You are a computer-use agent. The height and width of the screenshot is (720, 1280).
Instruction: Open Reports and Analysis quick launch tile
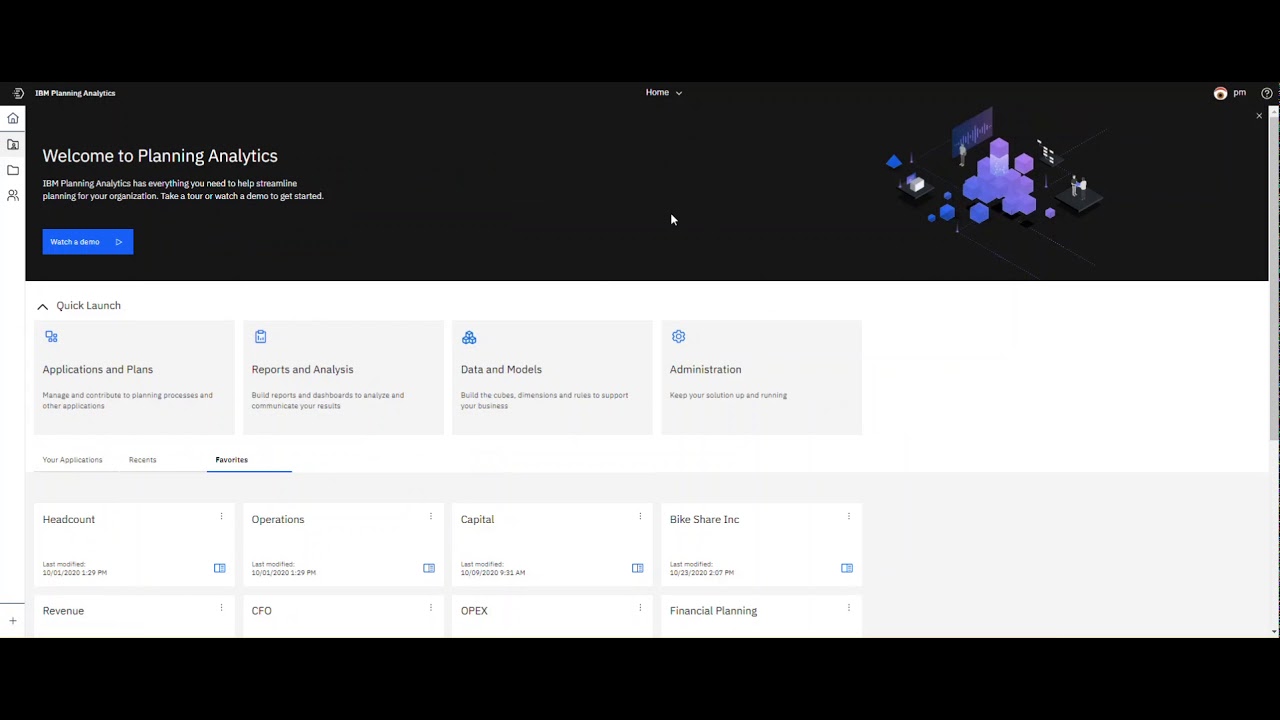coord(343,377)
